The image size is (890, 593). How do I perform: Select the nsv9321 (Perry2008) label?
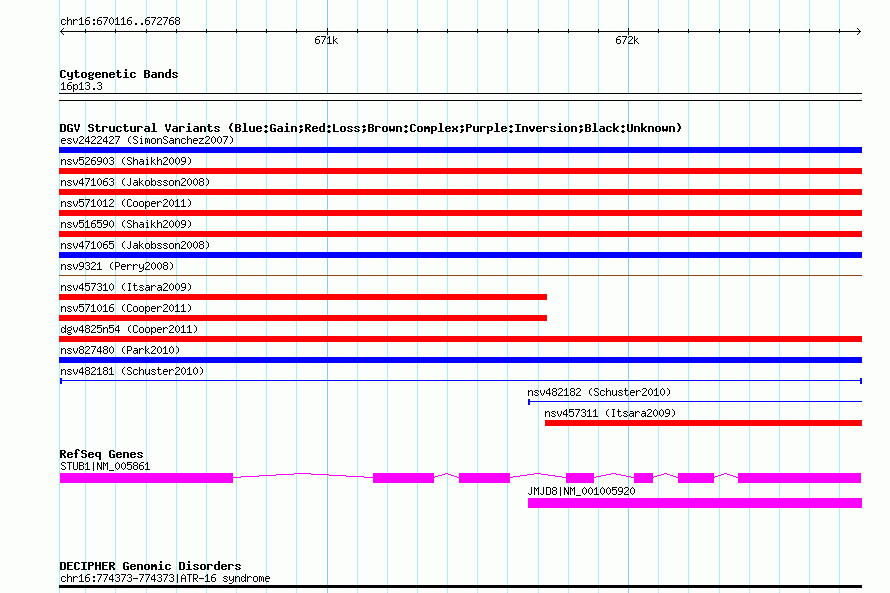(x=117, y=266)
